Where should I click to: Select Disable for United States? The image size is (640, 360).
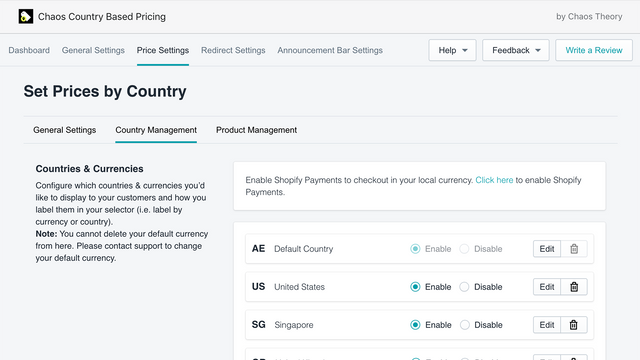464,287
